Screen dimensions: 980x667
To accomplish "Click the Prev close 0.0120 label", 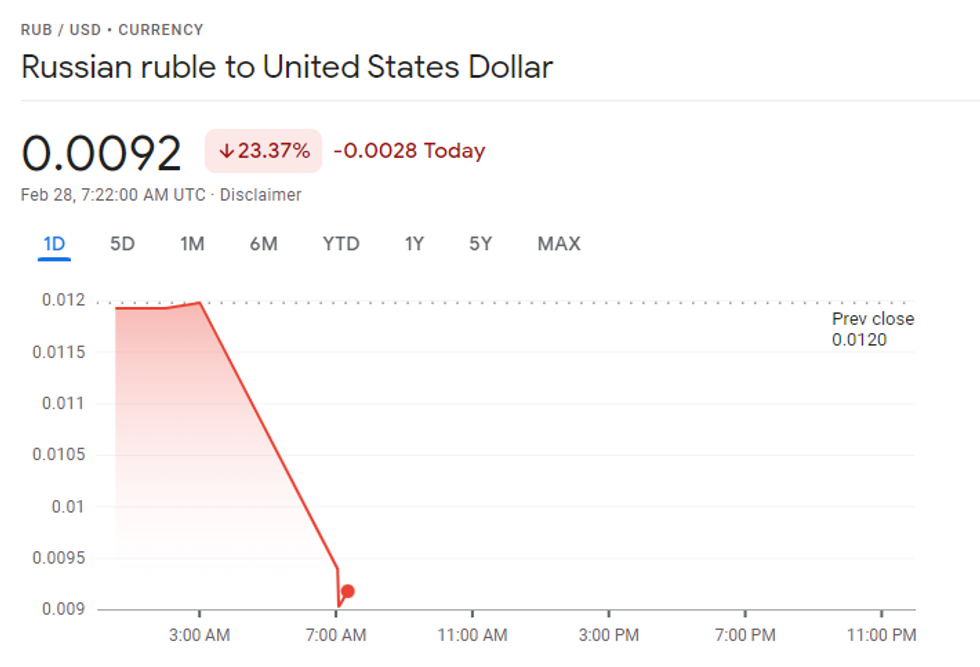I will pyautogui.click(x=872, y=328).
